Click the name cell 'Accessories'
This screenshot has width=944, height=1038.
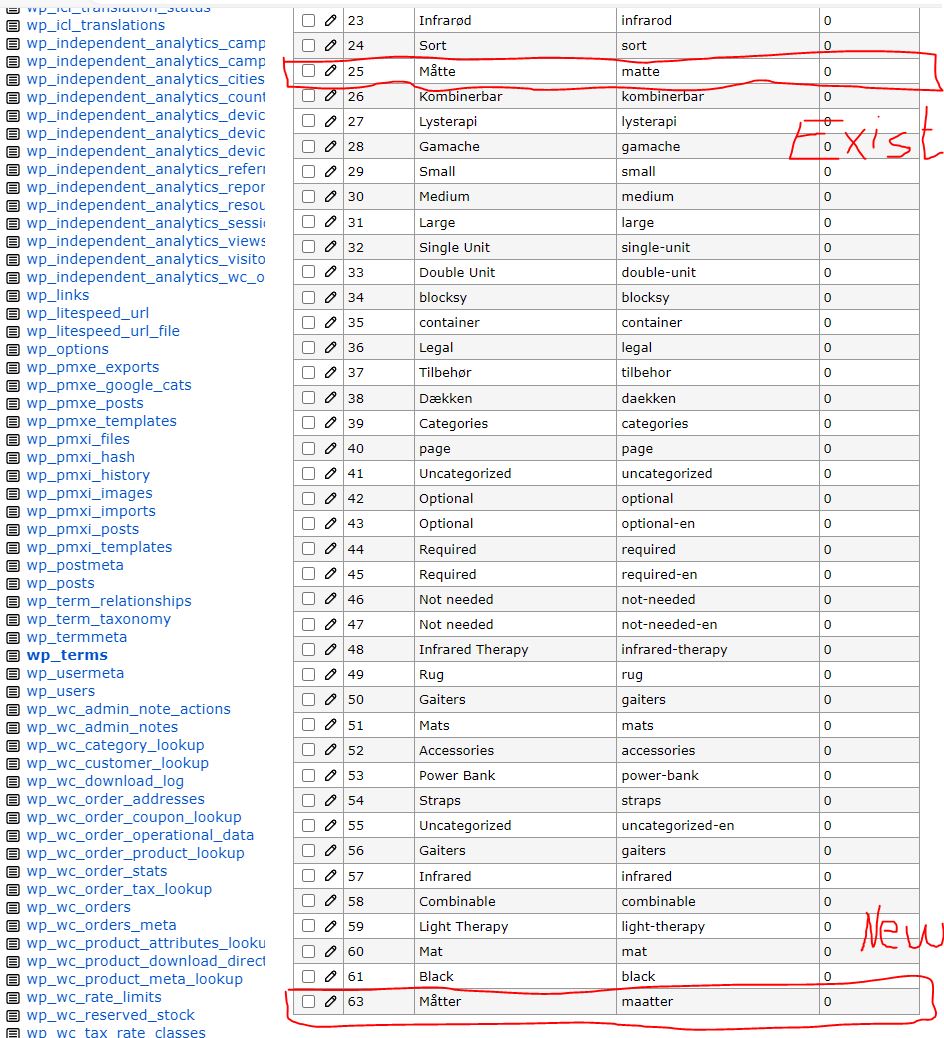[x=516, y=750]
